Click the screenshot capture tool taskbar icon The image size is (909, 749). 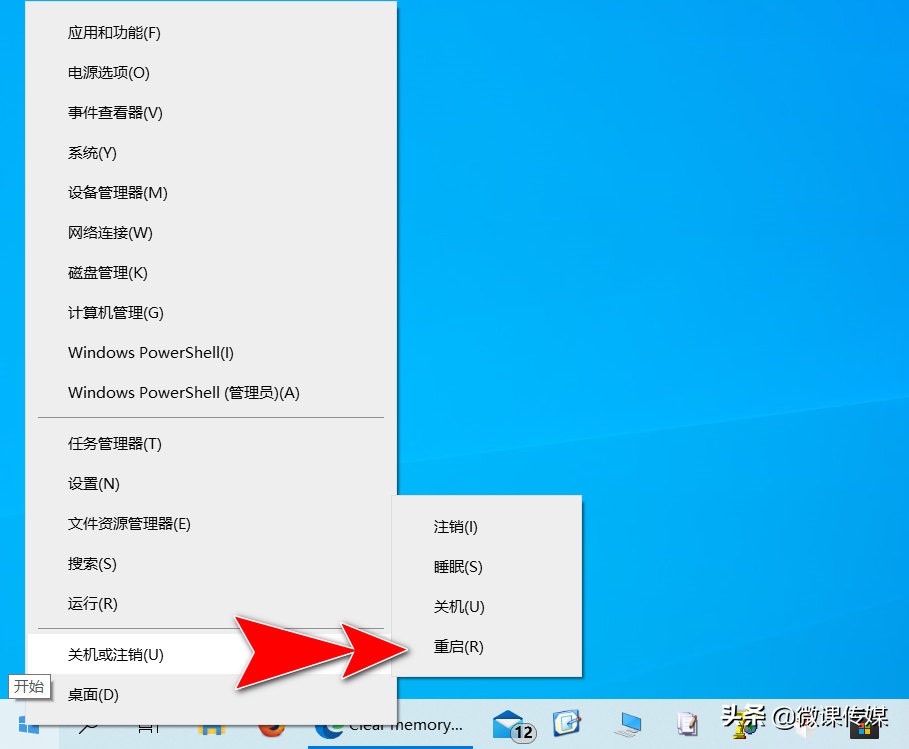(567, 727)
